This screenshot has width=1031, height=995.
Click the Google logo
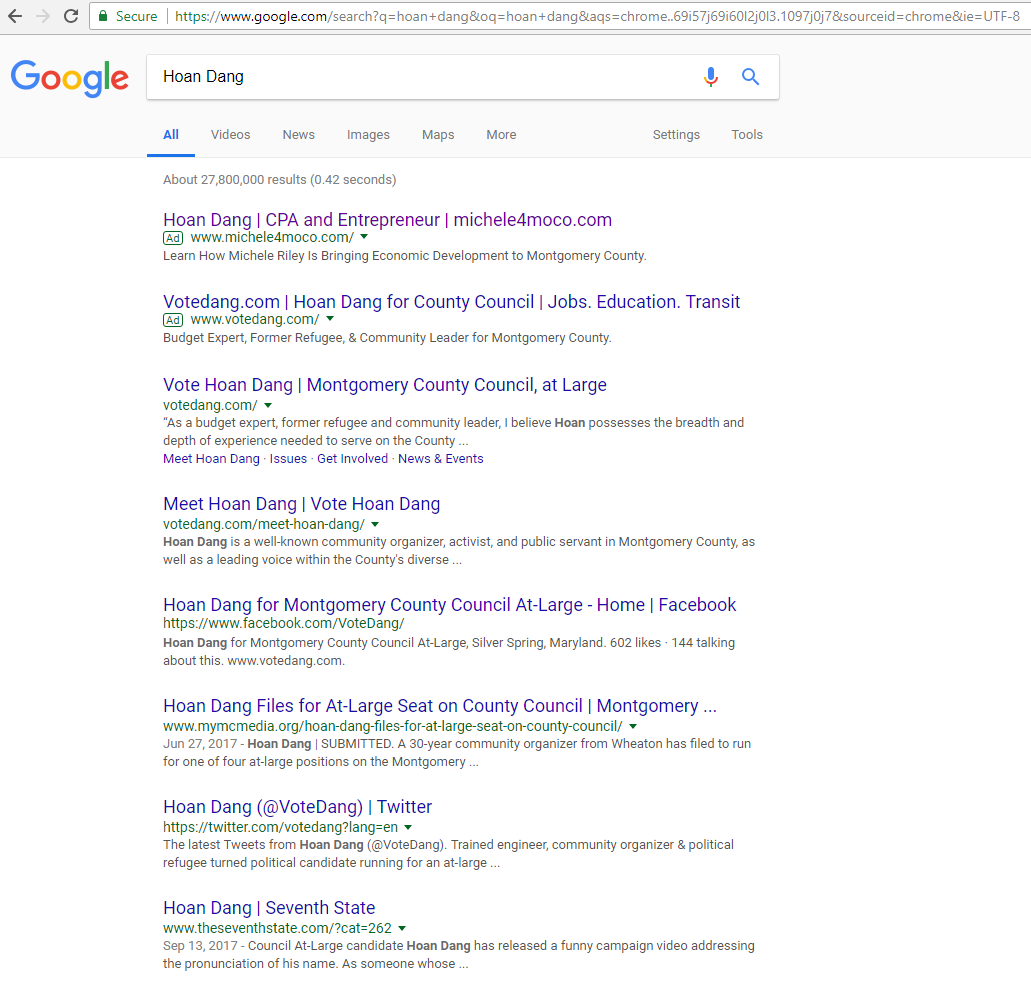[70, 78]
